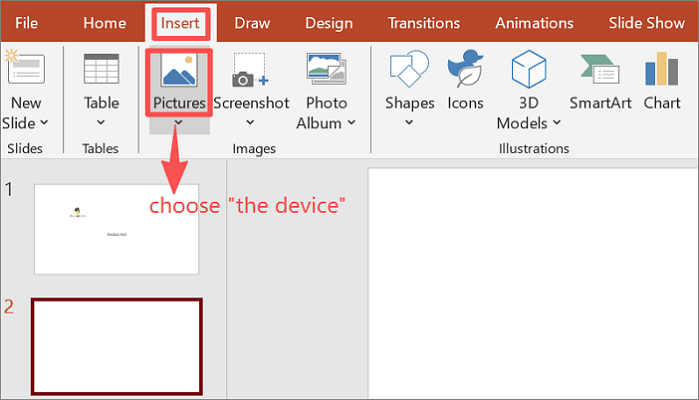Expand the Screenshot dropdown chevron
The width and height of the screenshot is (699, 400).
251,122
